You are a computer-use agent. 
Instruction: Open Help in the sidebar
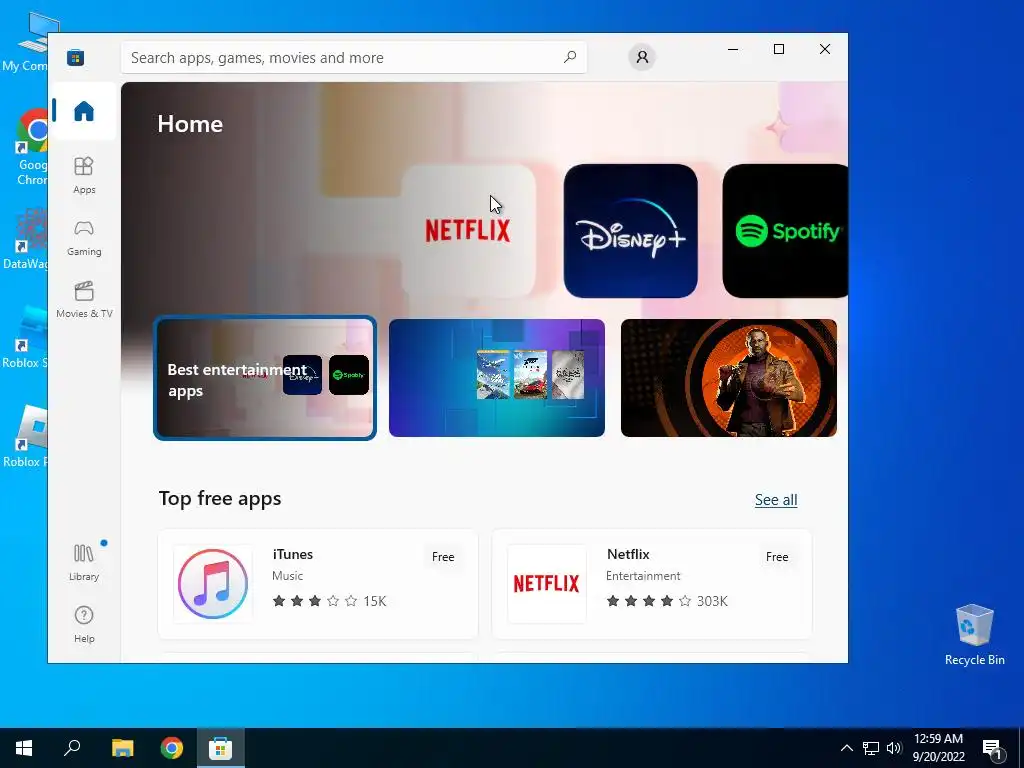click(84, 624)
